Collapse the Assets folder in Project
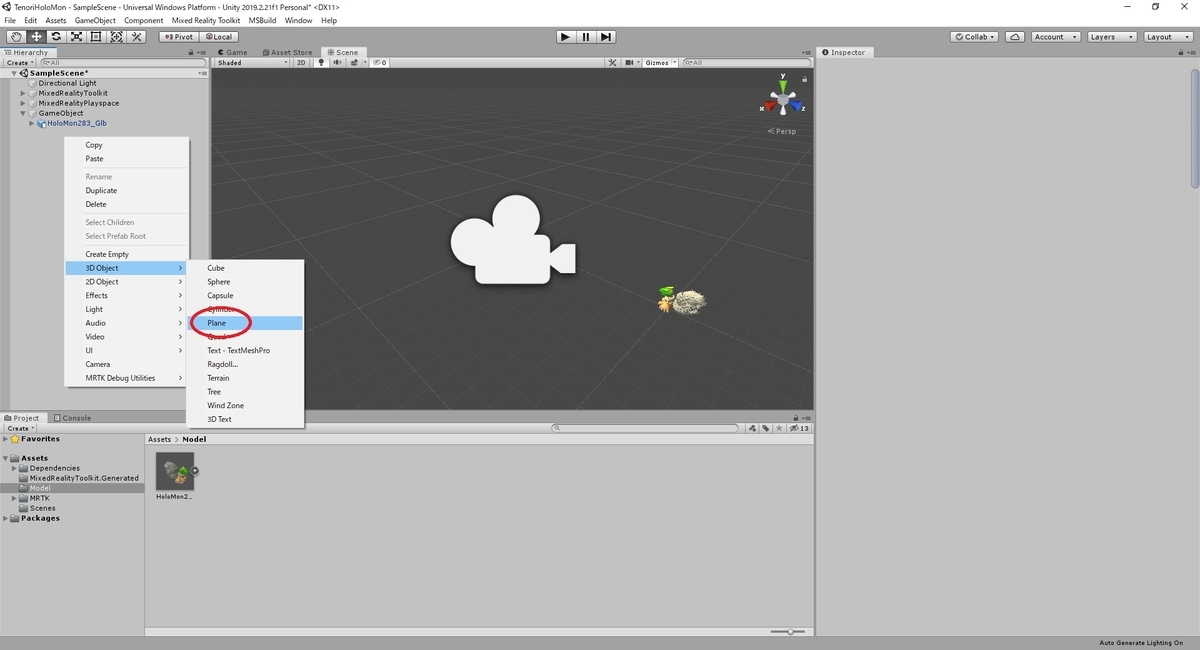Viewport: 1200px width, 650px height. click(7, 458)
